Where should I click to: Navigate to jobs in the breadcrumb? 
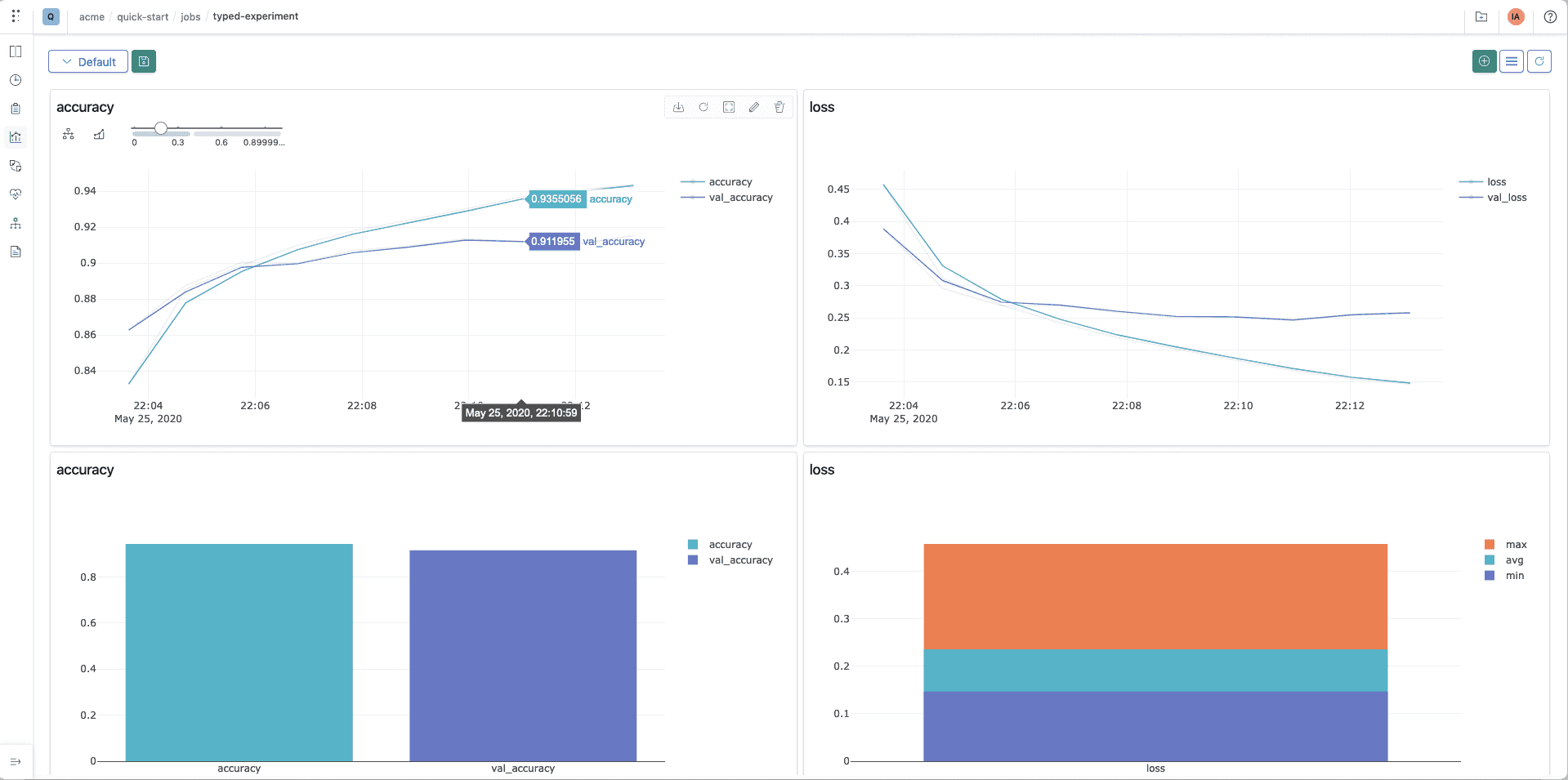(x=190, y=16)
